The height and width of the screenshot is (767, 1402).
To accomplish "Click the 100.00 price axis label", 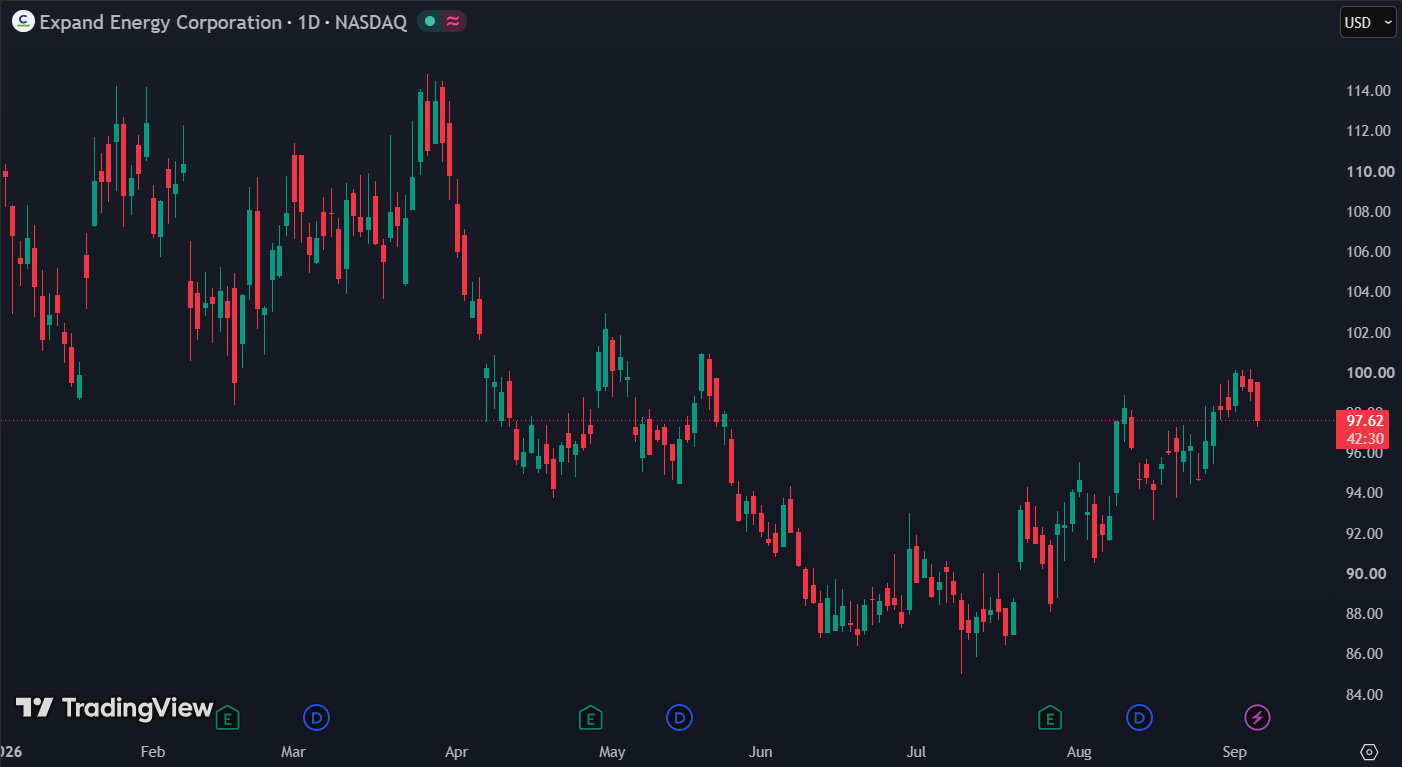I will 1369,372.
